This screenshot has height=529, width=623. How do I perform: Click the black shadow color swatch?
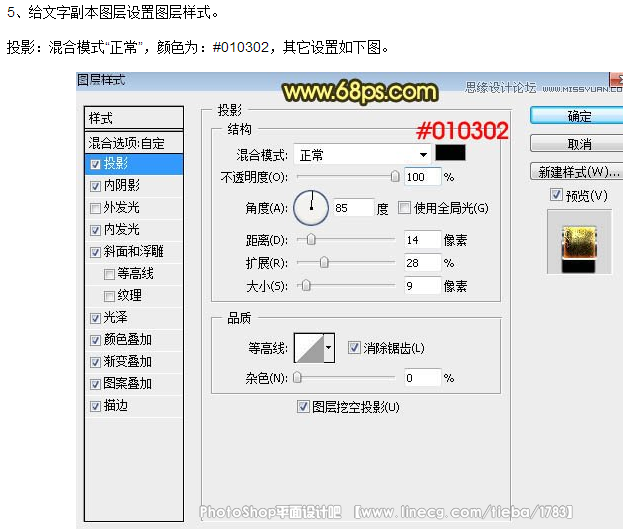click(x=450, y=154)
